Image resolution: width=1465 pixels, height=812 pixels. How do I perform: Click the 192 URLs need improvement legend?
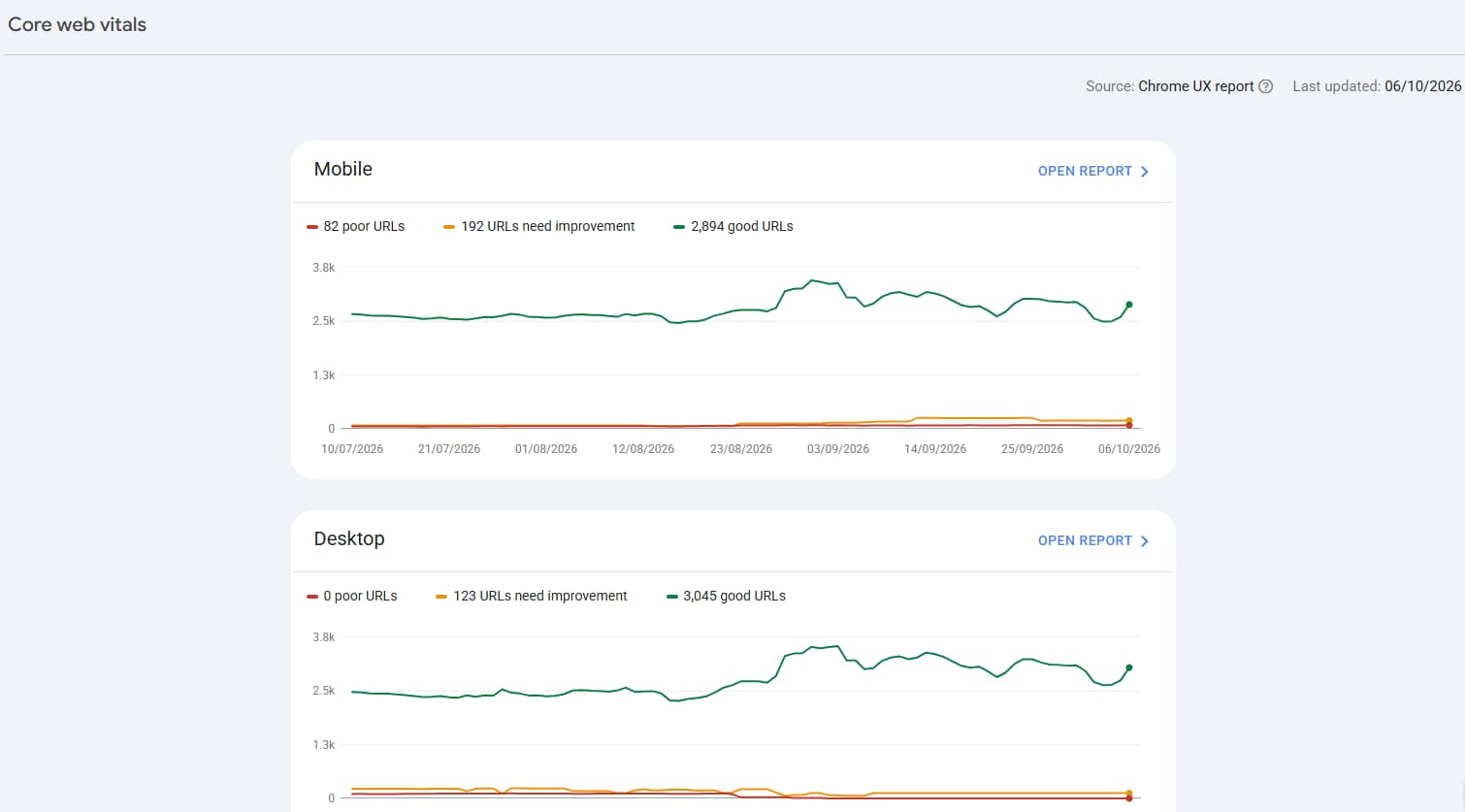coord(539,226)
